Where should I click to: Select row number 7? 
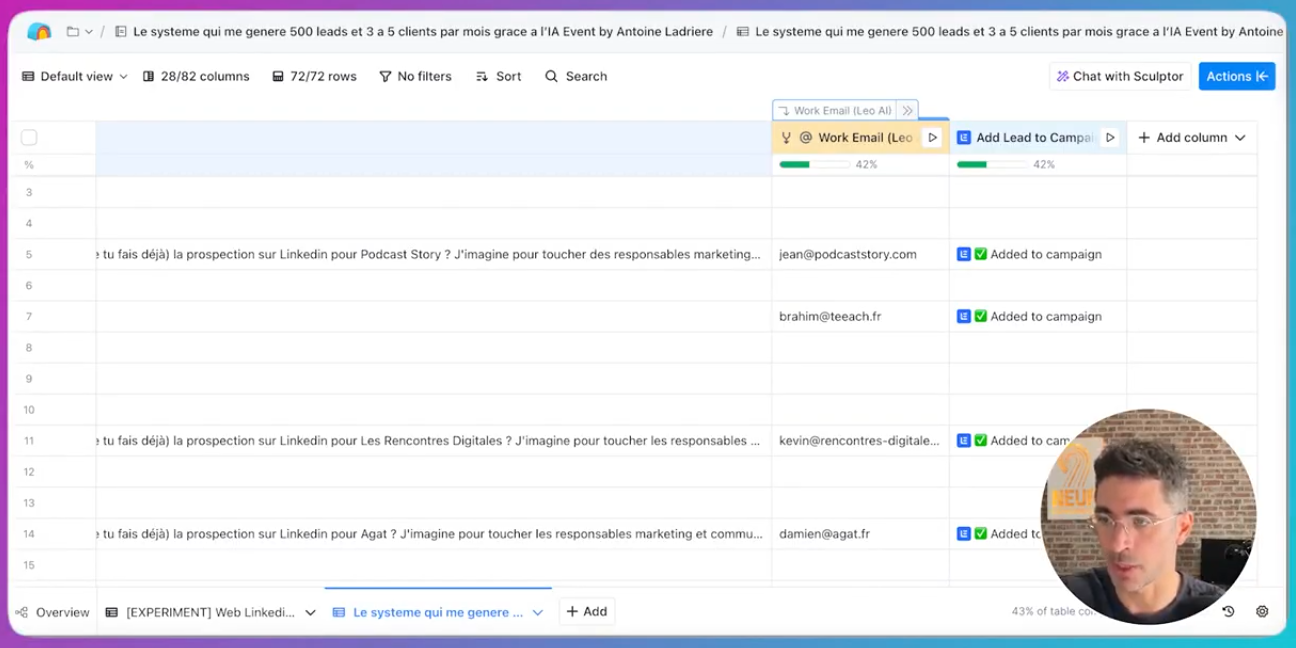tap(29, 316)
